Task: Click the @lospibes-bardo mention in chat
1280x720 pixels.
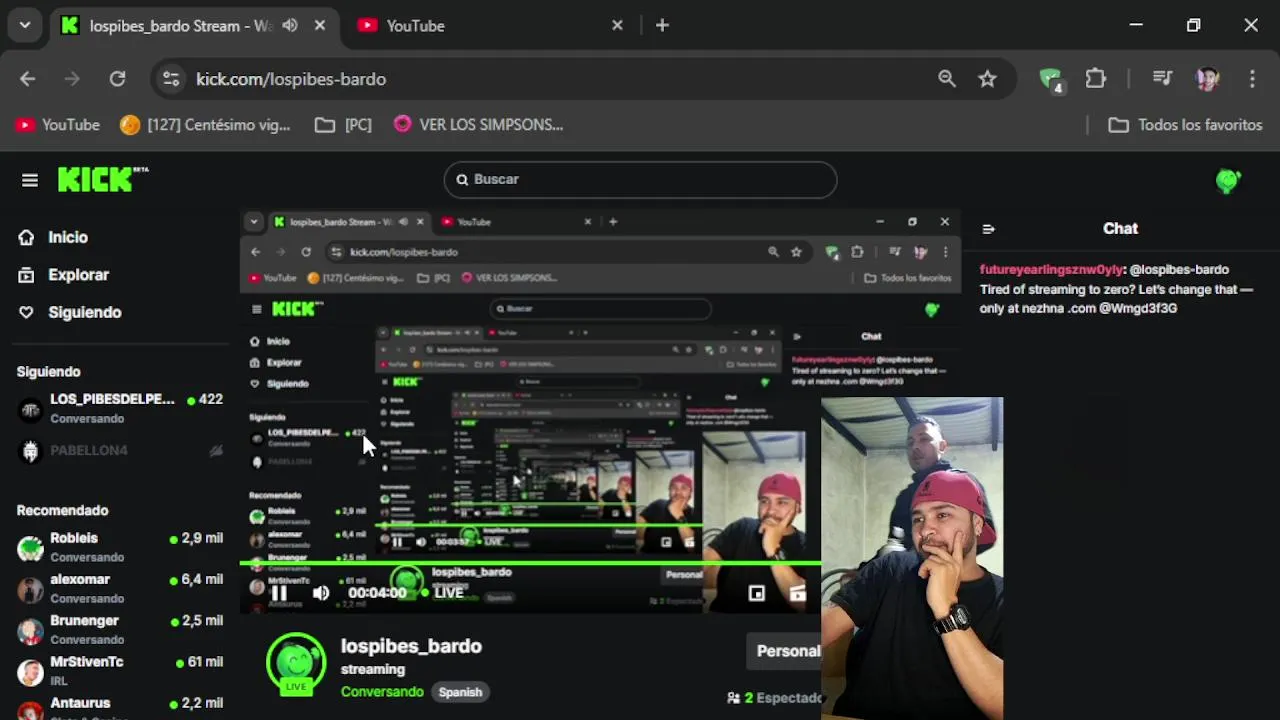Action: pyautogui.click(x=1179, y=270)
